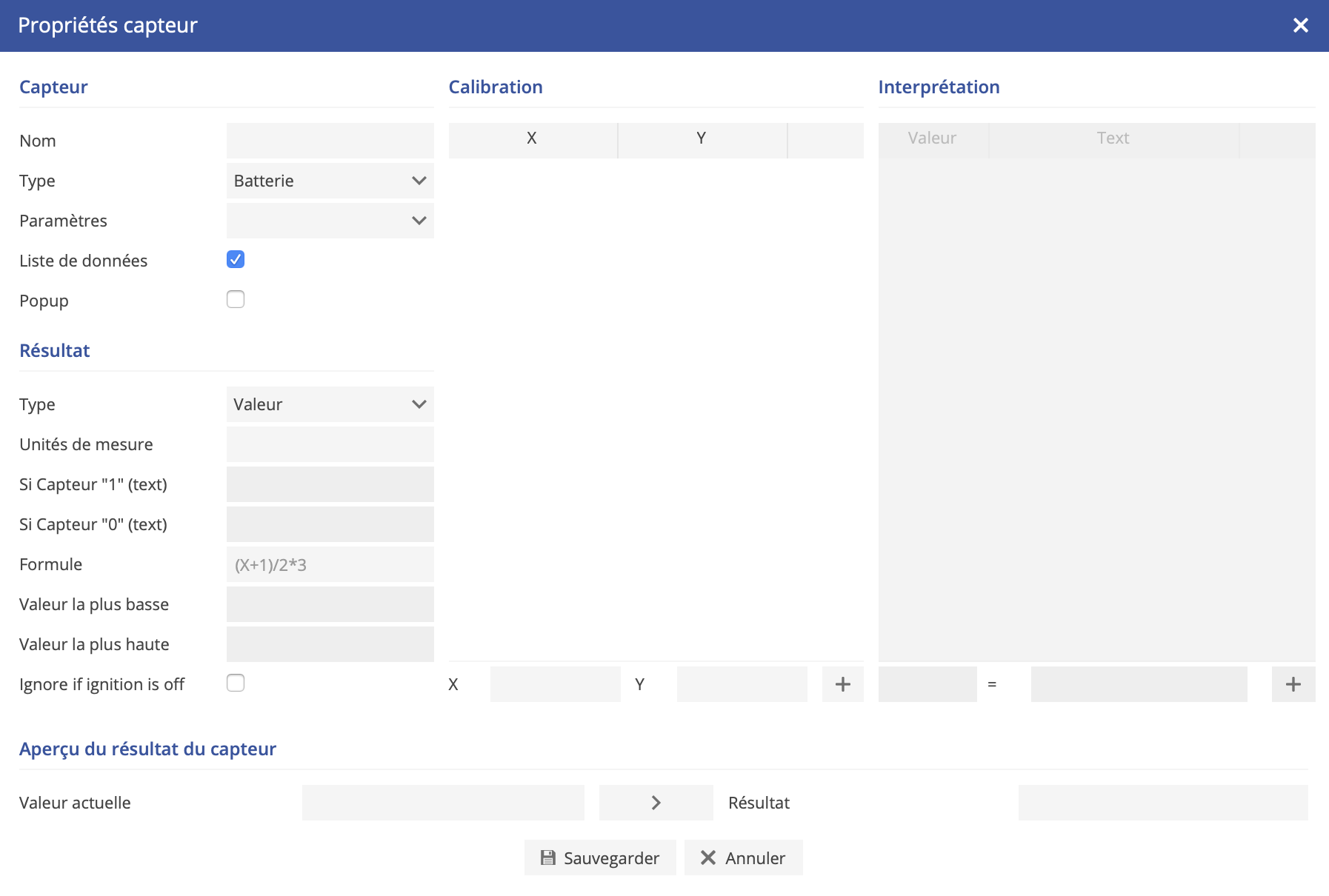Focus the Nom text field
This screenshot has height=896, width=1329.
tap(330, 141)
